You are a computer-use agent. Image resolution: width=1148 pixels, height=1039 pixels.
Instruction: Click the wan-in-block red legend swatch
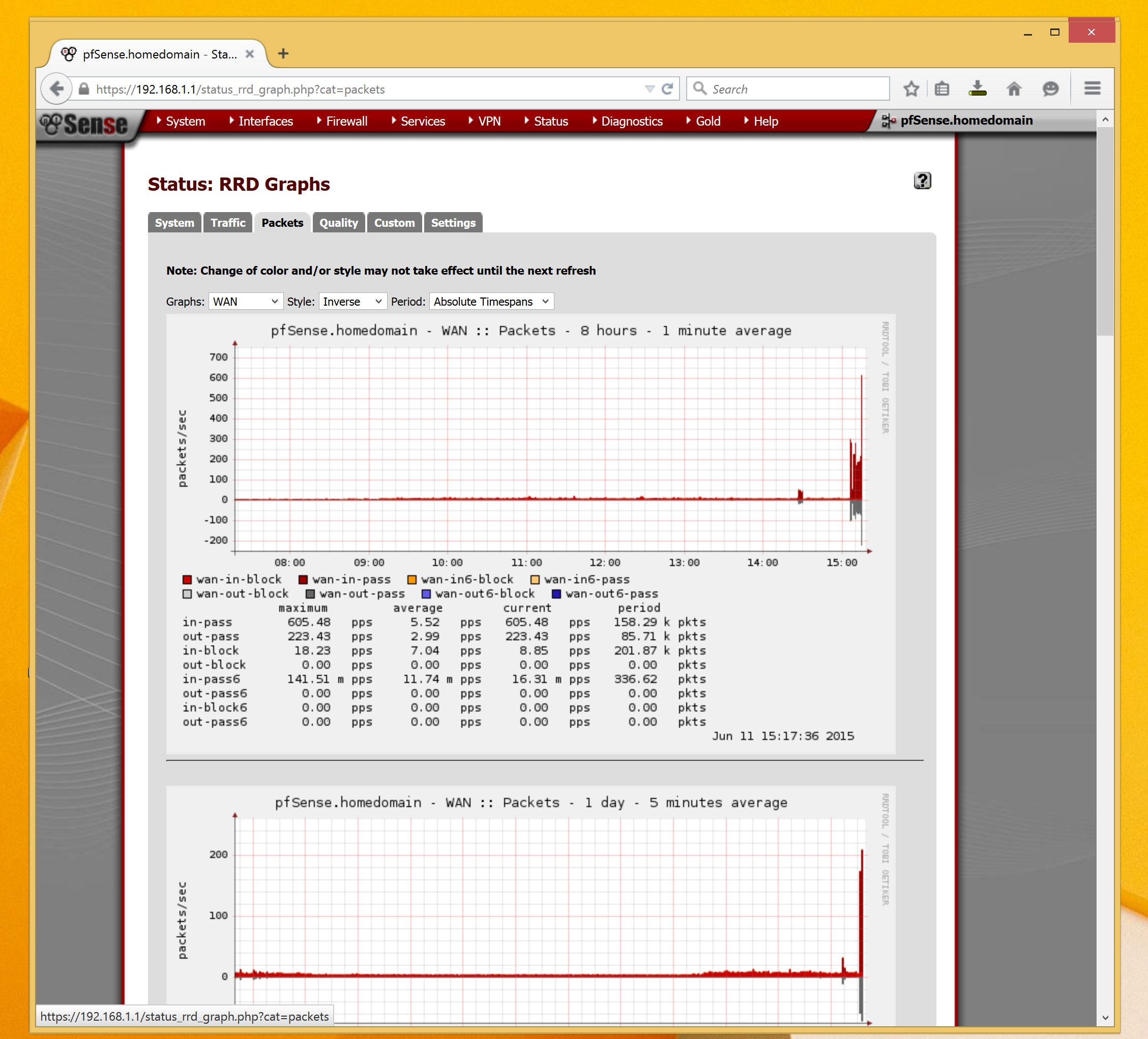pyautogui.click(x=187, y=580)
